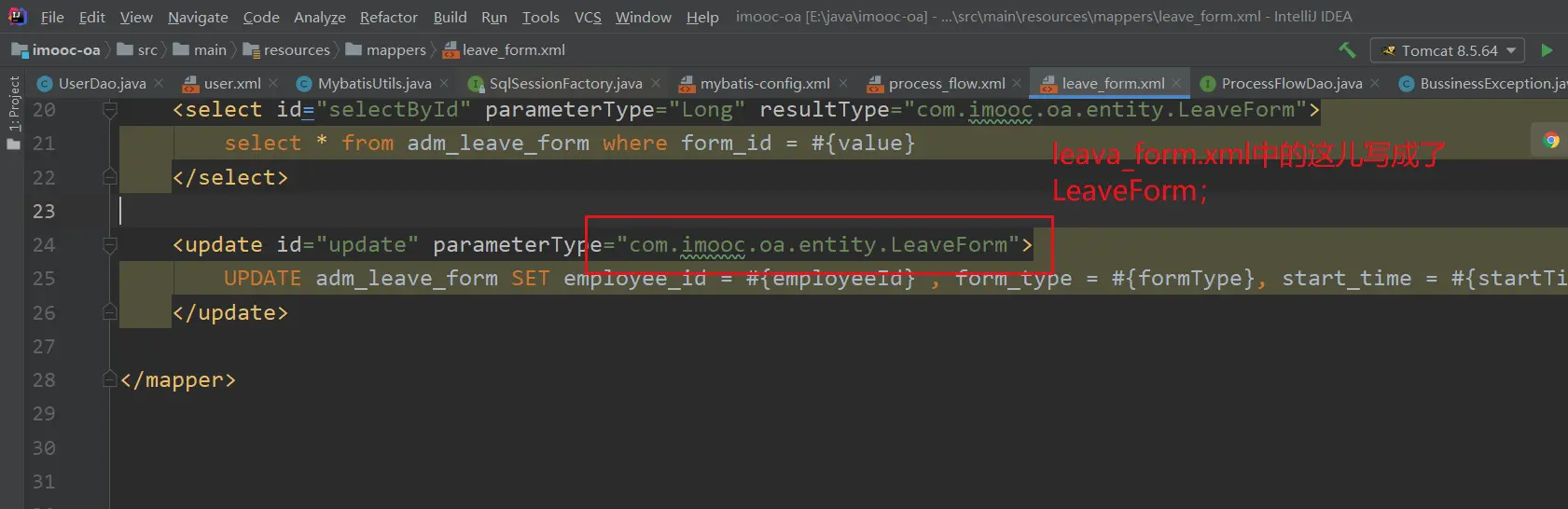Close the mybatis-config.xml tab
This screenshot has width=1568, height=509.
click(x=843, y=83)
